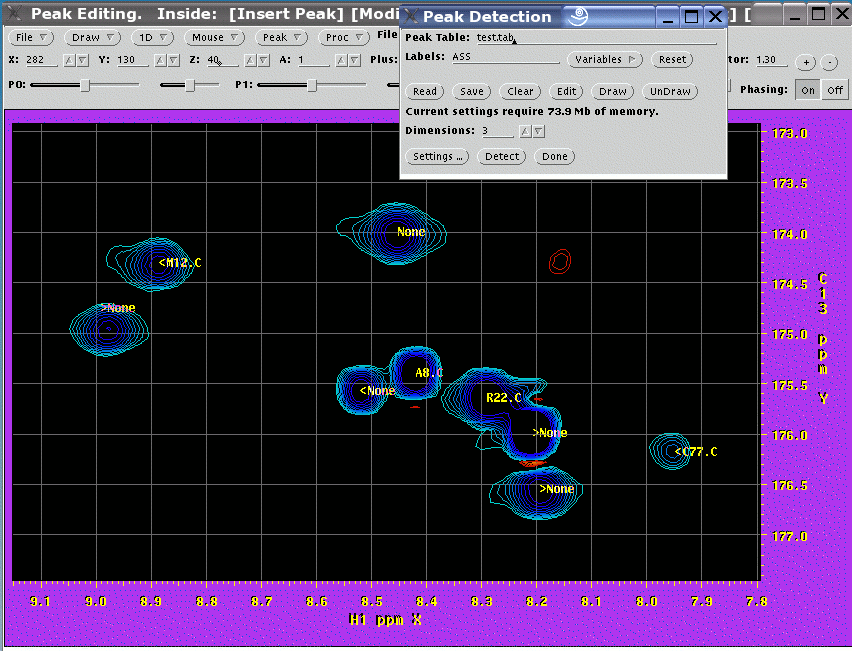Select the >None peak near 176.0 ppm
This screenshot has width=852, height=651.
coord(550,433)
